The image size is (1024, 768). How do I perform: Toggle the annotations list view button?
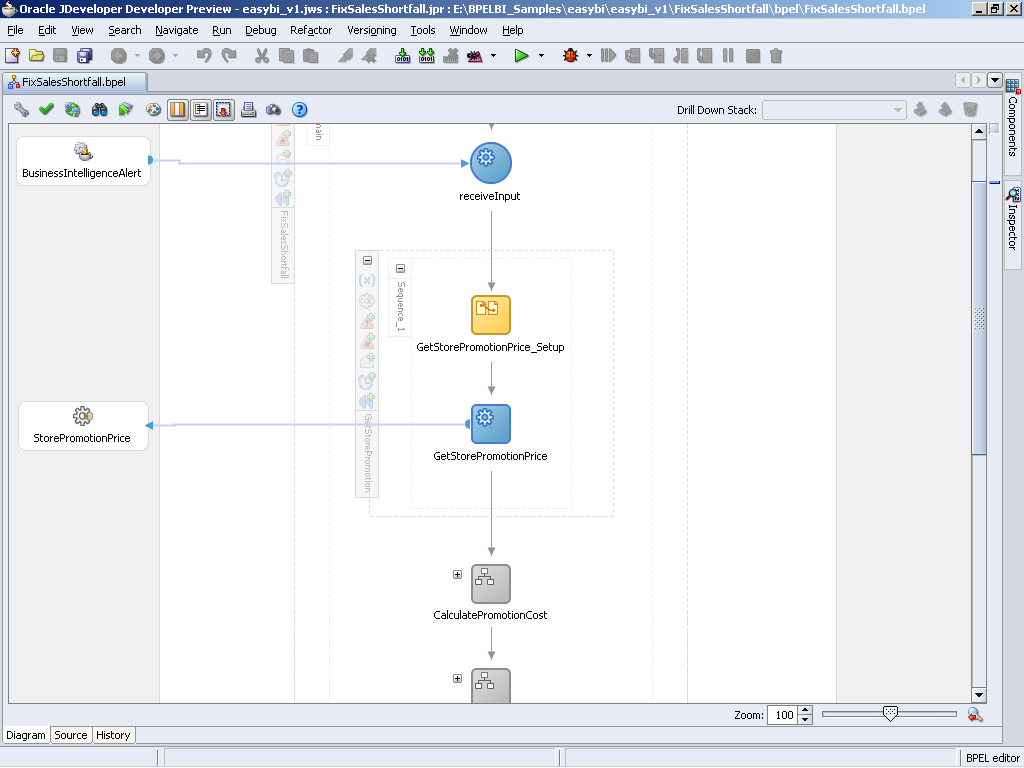point(200,110)
